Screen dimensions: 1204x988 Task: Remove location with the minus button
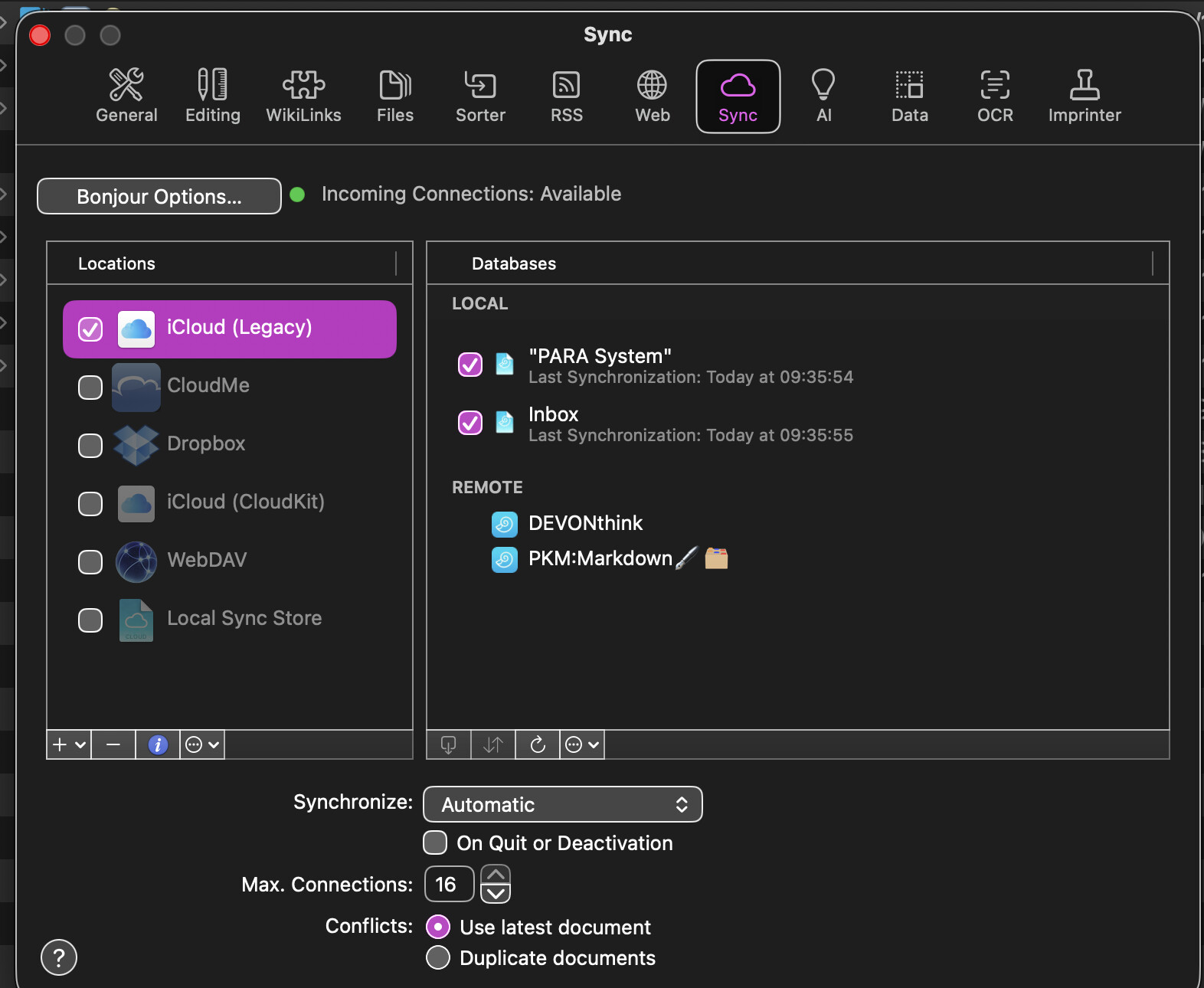tap(113, 744)
